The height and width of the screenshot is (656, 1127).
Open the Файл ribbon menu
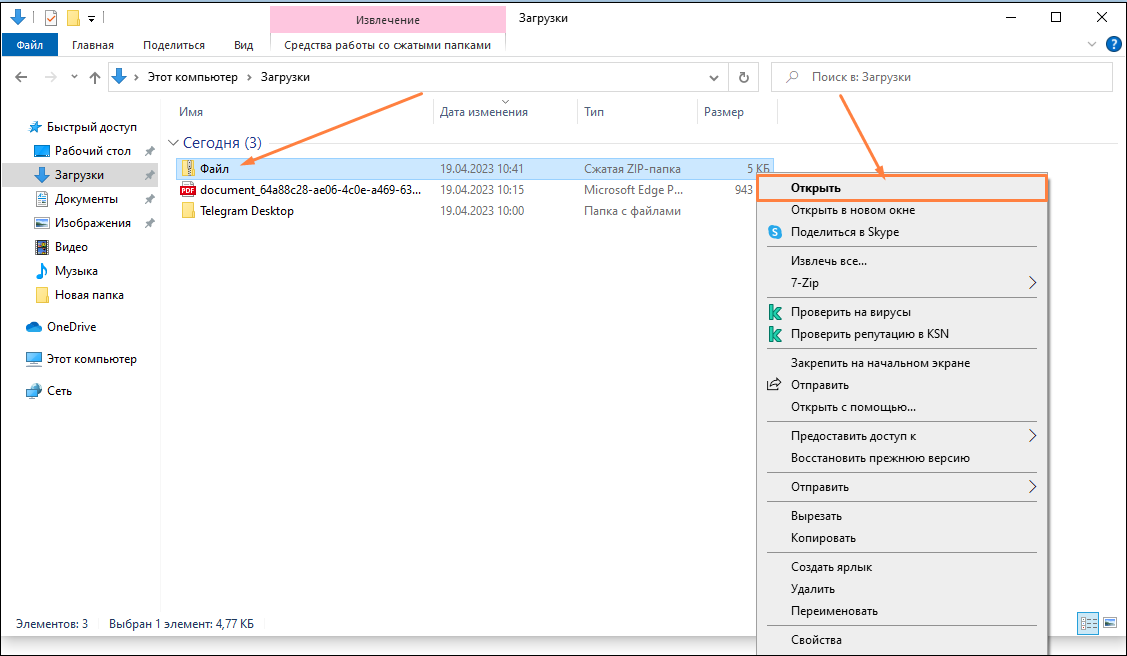pos(29,45)
